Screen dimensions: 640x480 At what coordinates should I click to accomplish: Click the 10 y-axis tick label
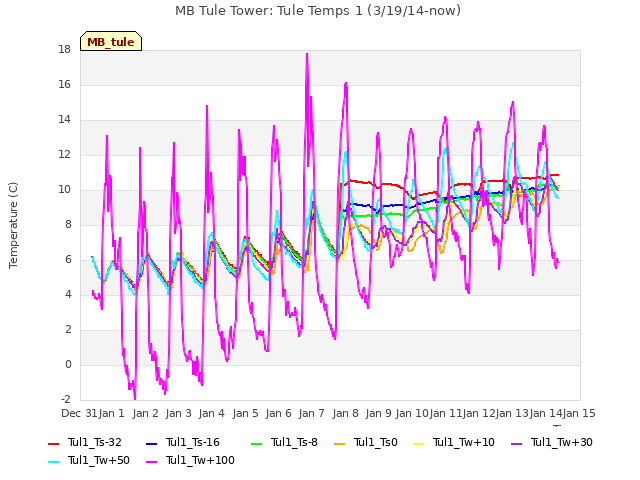(x=64, y=190)
